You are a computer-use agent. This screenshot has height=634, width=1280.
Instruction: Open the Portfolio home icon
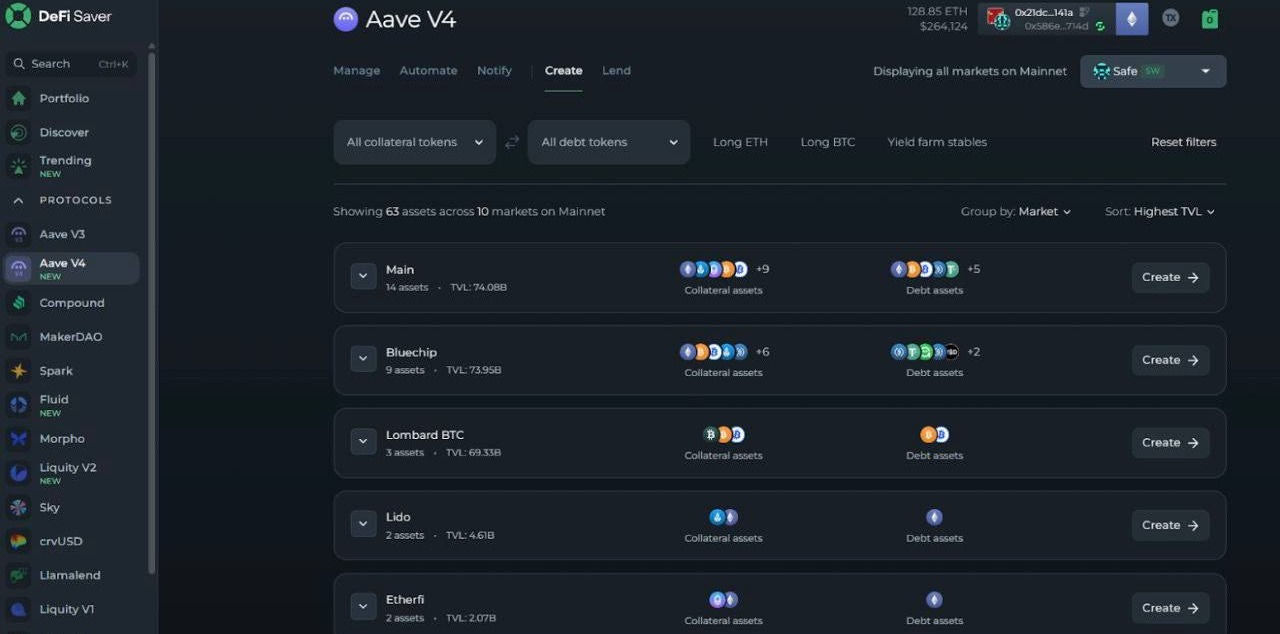18,98
